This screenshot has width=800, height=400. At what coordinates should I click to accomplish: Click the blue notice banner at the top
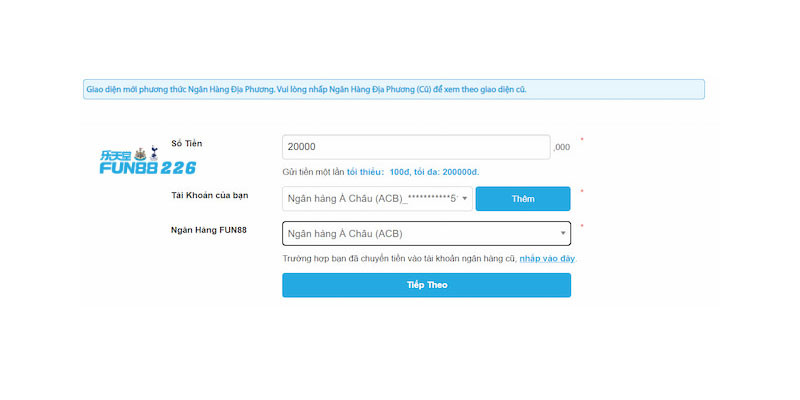(394, 90)
